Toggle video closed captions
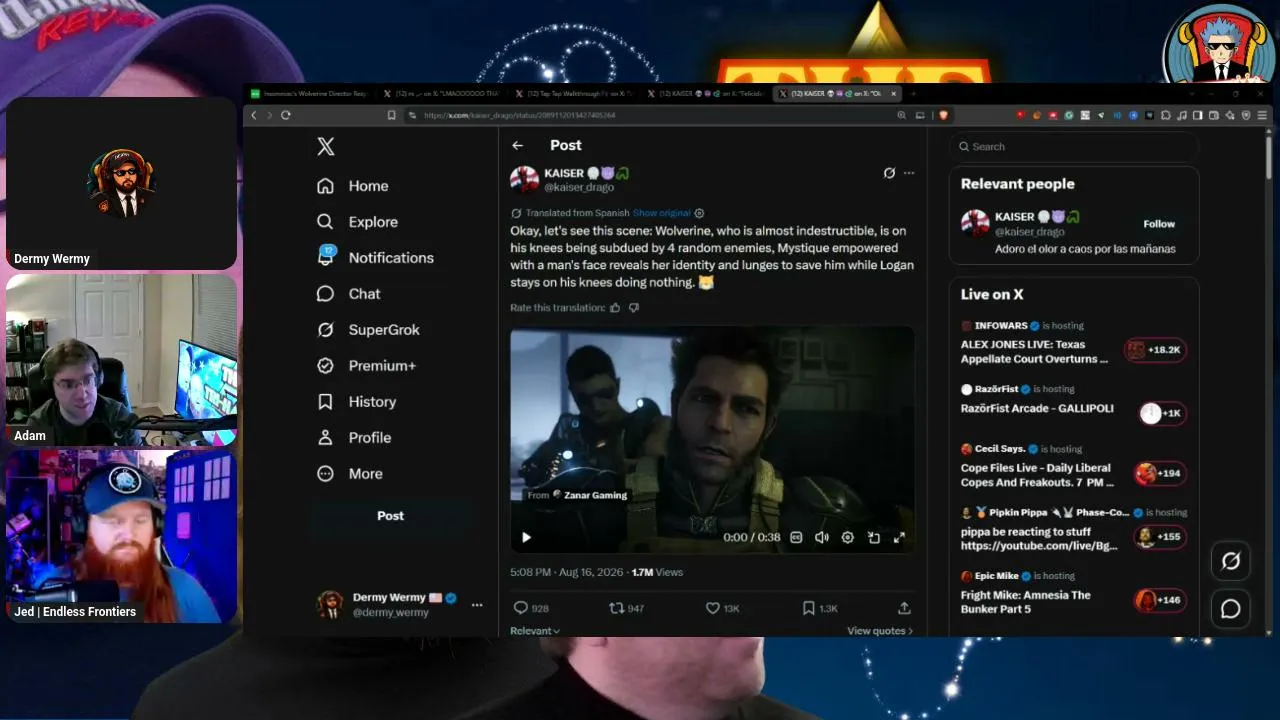1280x720 pixels. tap(796, 537)
